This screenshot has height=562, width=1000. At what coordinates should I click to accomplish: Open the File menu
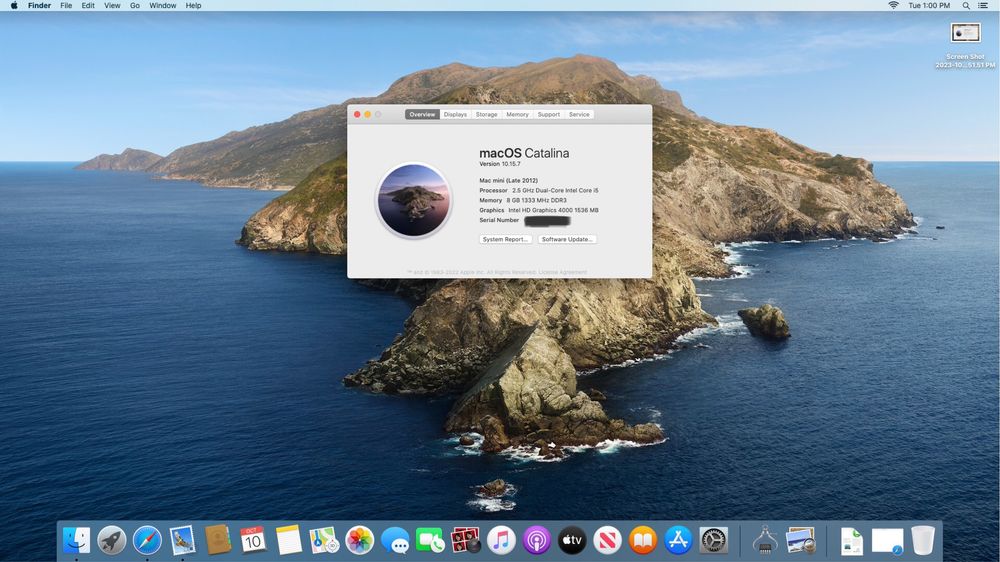66,5
